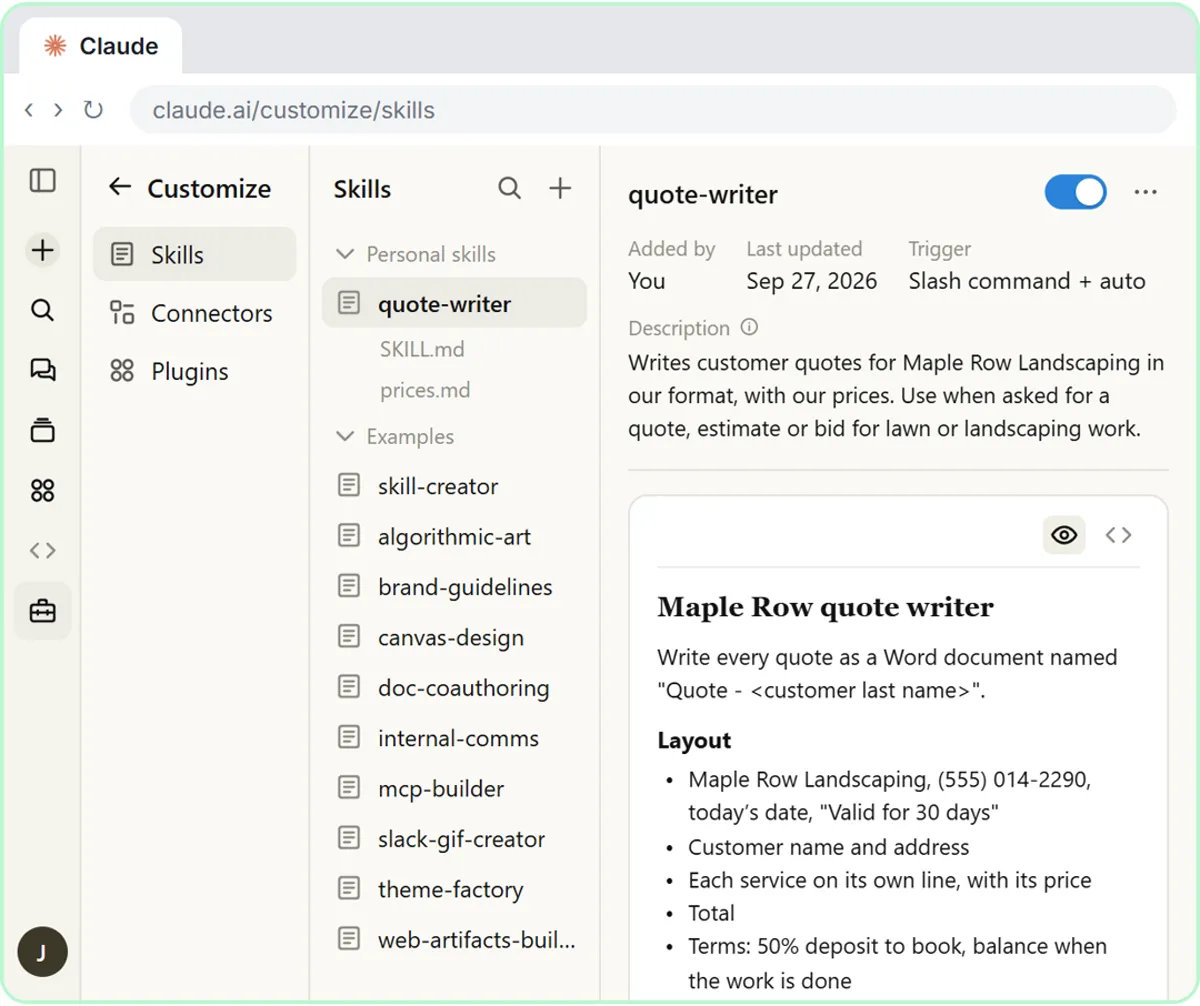The width and height of the screenshot is (1200, 1006).
Task: Open the Connectors section
Action: click(x=194, y=313)
